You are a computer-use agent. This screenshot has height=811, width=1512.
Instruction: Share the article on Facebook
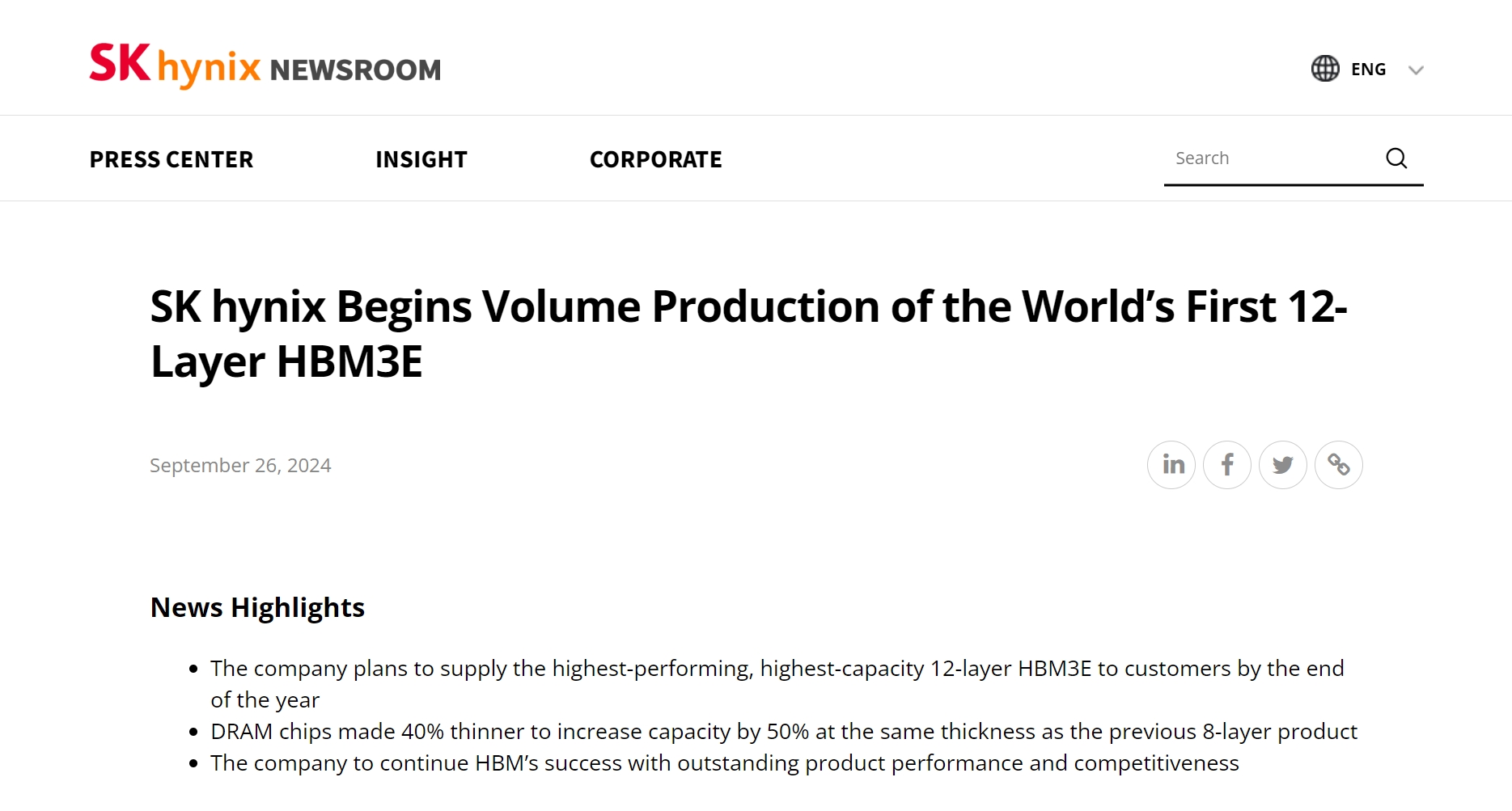(x=1227, y=465)
